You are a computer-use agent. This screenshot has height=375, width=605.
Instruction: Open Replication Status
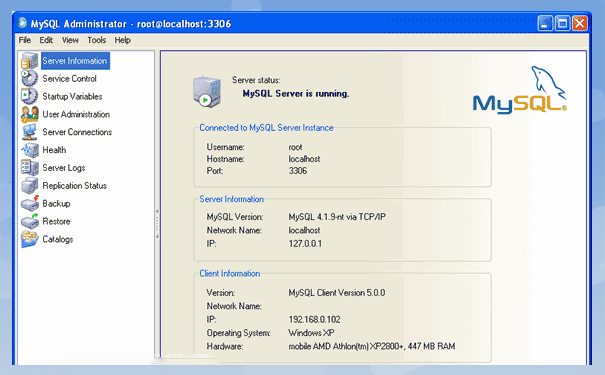[74, 186]
